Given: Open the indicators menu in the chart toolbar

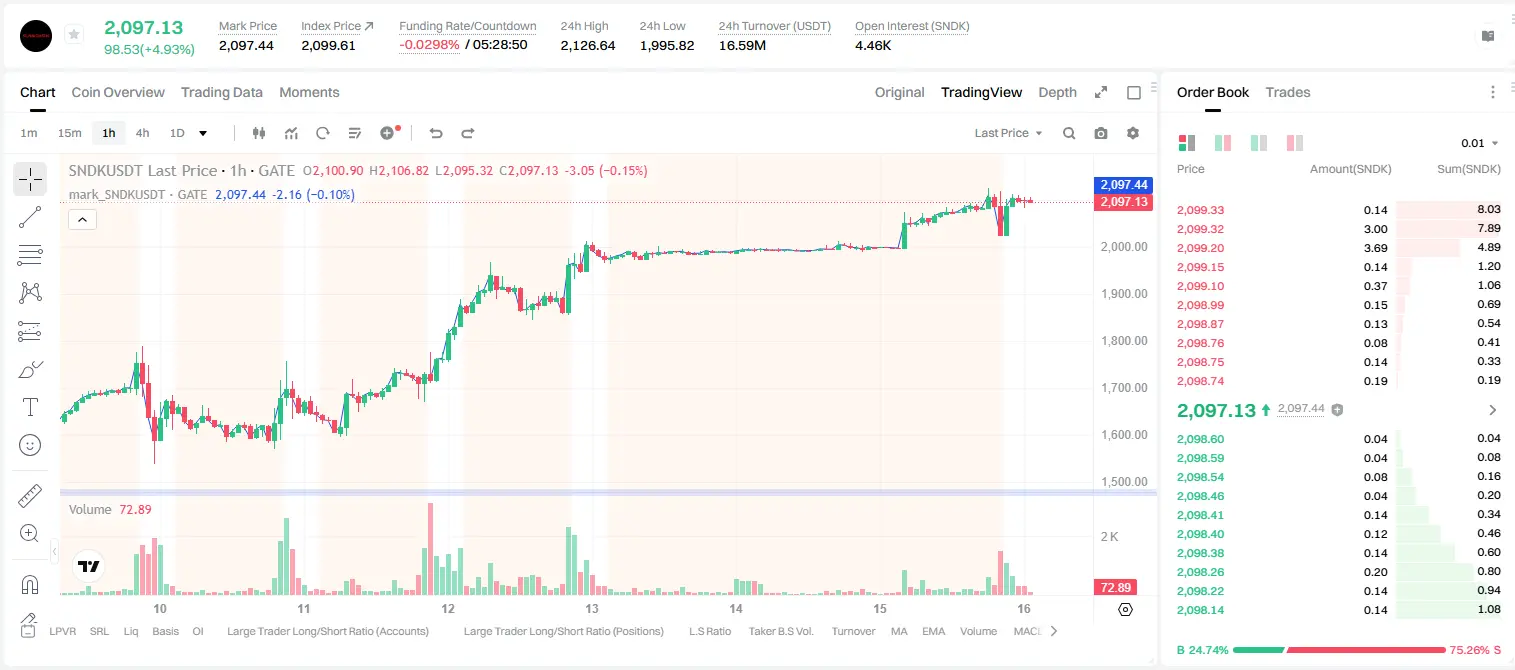Looking at the screenshot, I should (291, 133).
